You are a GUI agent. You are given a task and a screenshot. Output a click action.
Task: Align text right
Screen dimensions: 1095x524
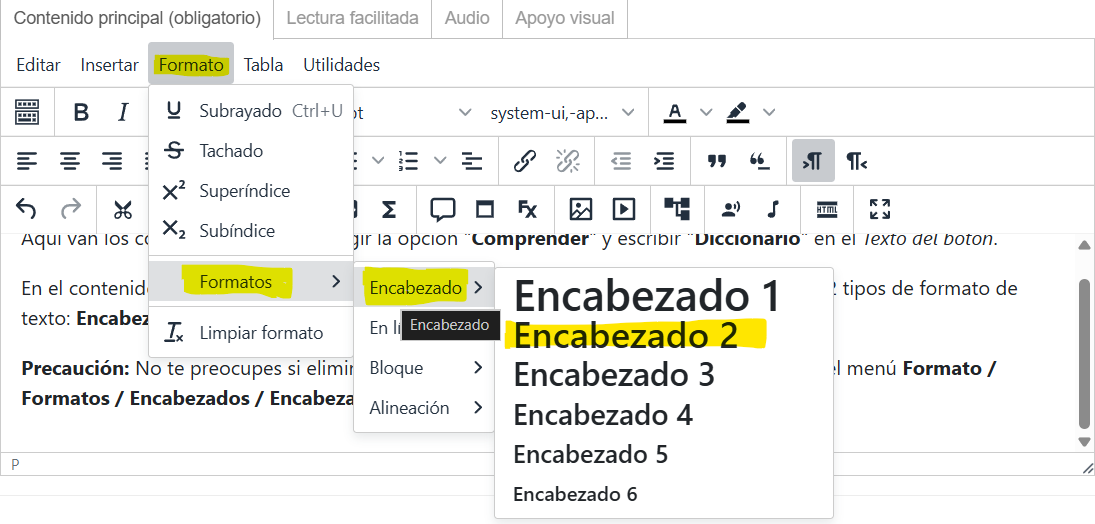(x=112, y=161)
